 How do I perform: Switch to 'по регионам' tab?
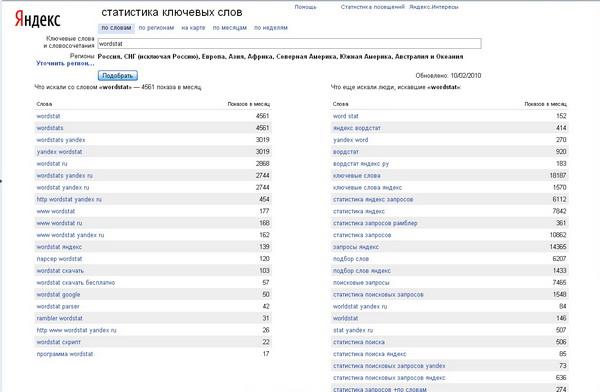(x=156, y=28)
